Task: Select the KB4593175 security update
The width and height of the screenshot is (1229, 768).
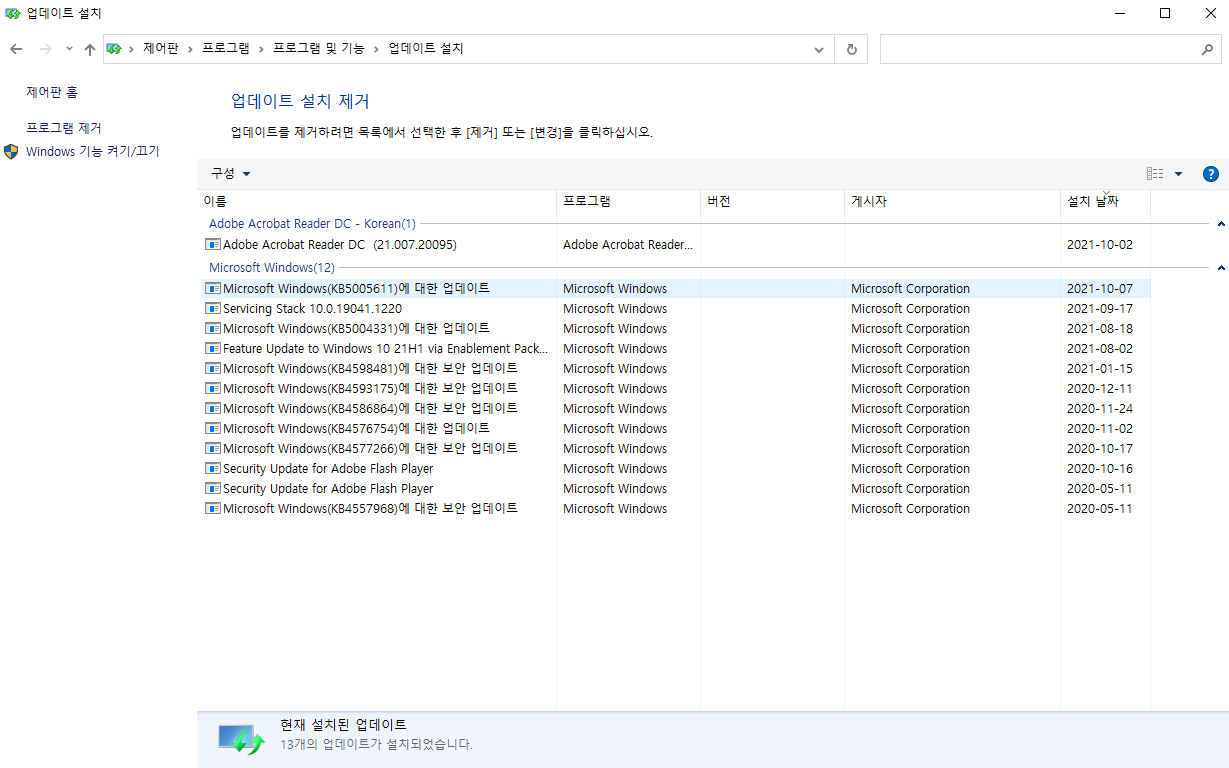Action: point(370,388)
